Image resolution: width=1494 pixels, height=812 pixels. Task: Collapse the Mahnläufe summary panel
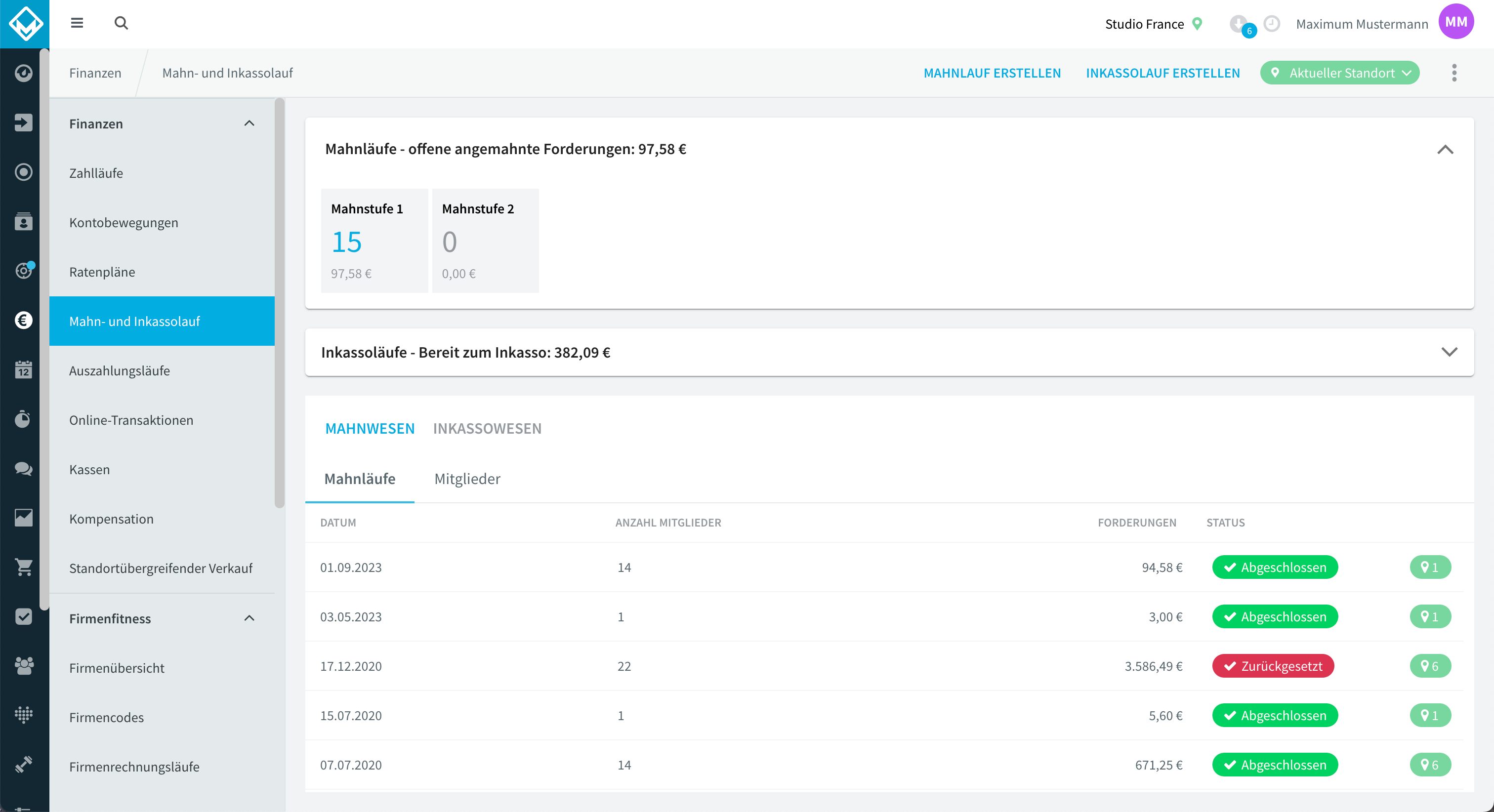(1445, 149)
